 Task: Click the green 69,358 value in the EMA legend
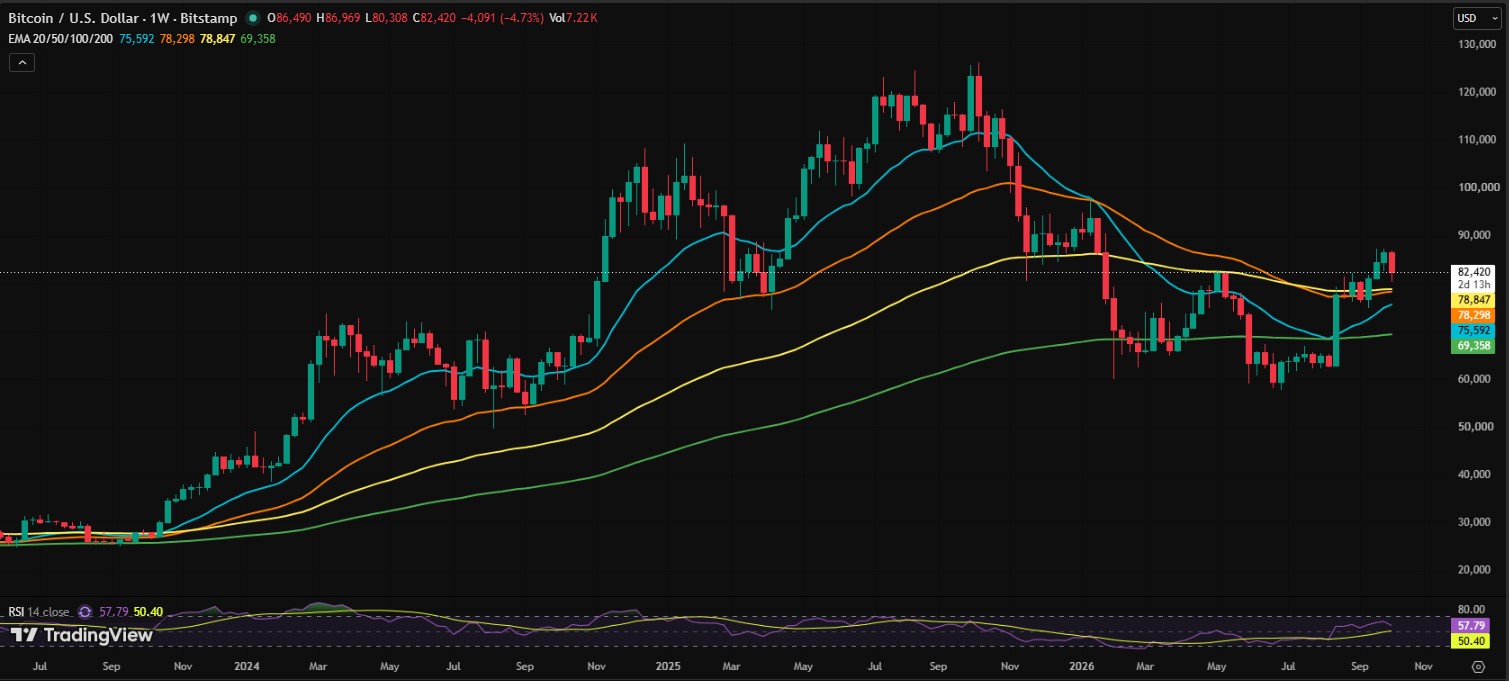pos(258,38)
